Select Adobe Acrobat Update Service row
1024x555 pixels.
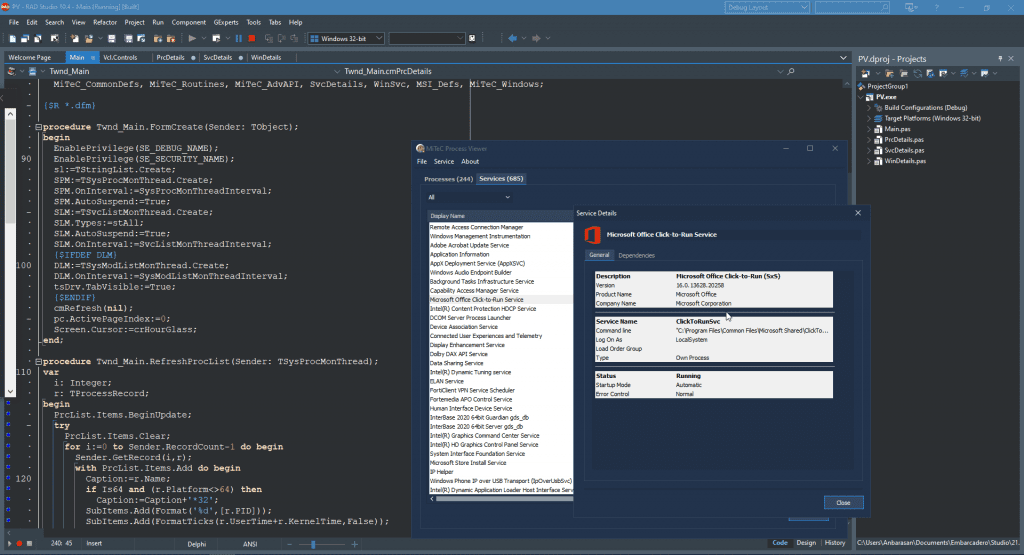tap(500, 246)
